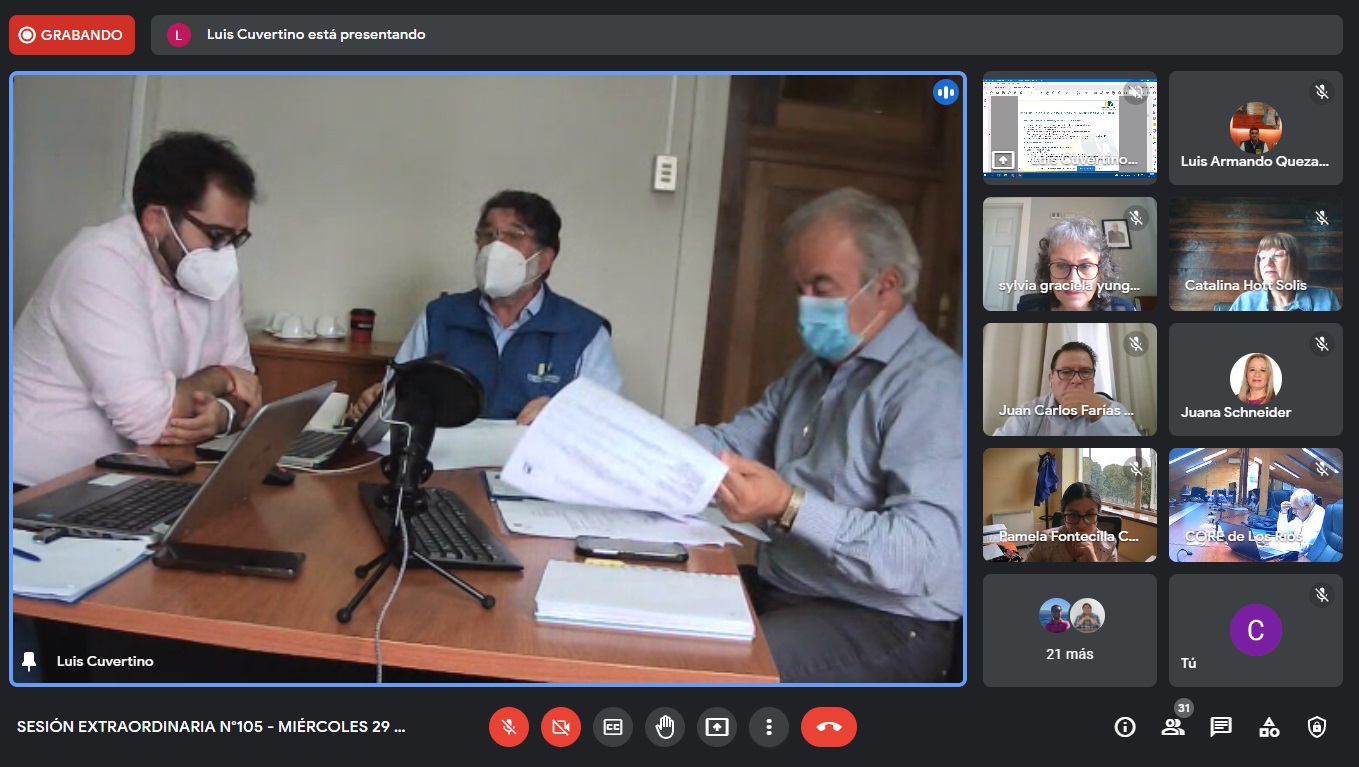Hang up the call

[829, 727]
